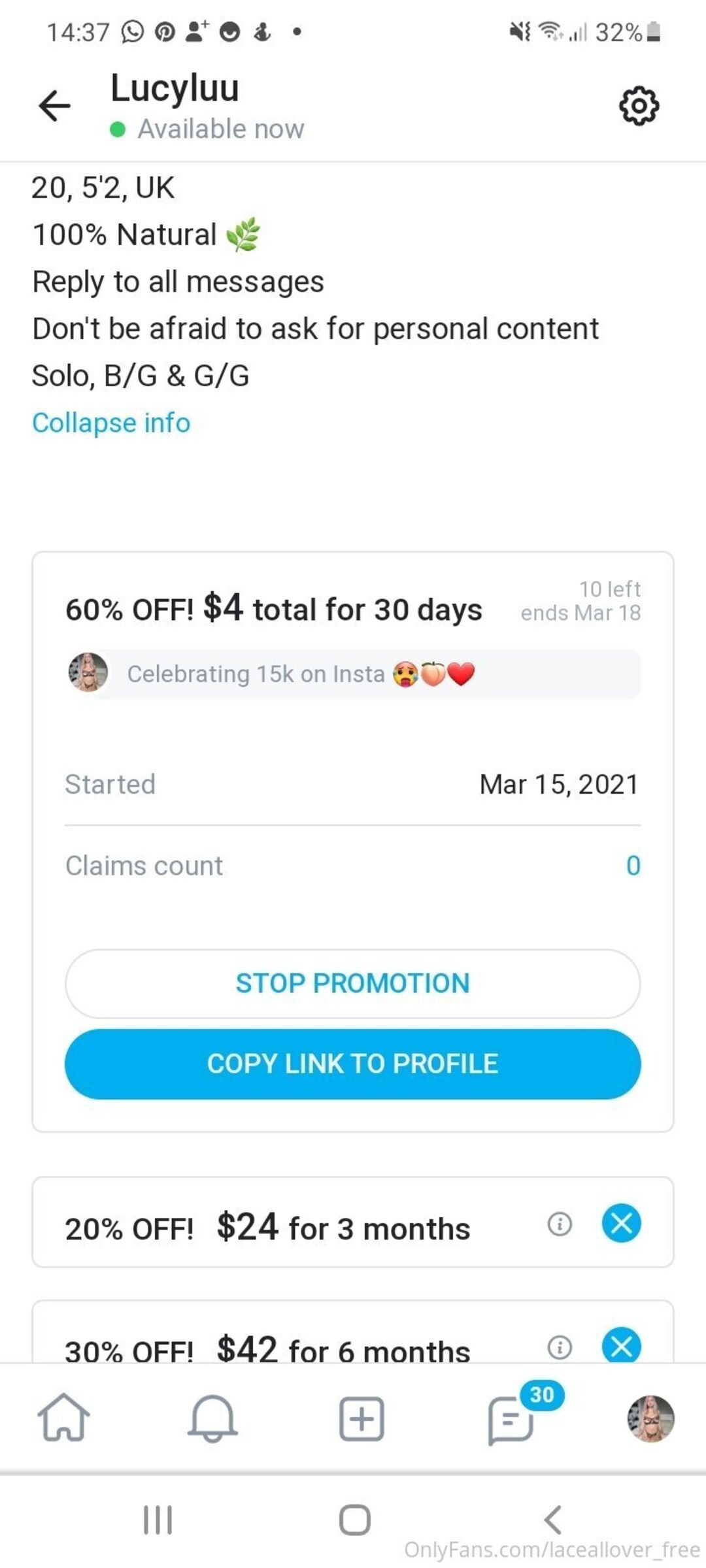This screenshot has height=1568, width=706.
Task: Collapse the profile info section
Action: (111, 423)
